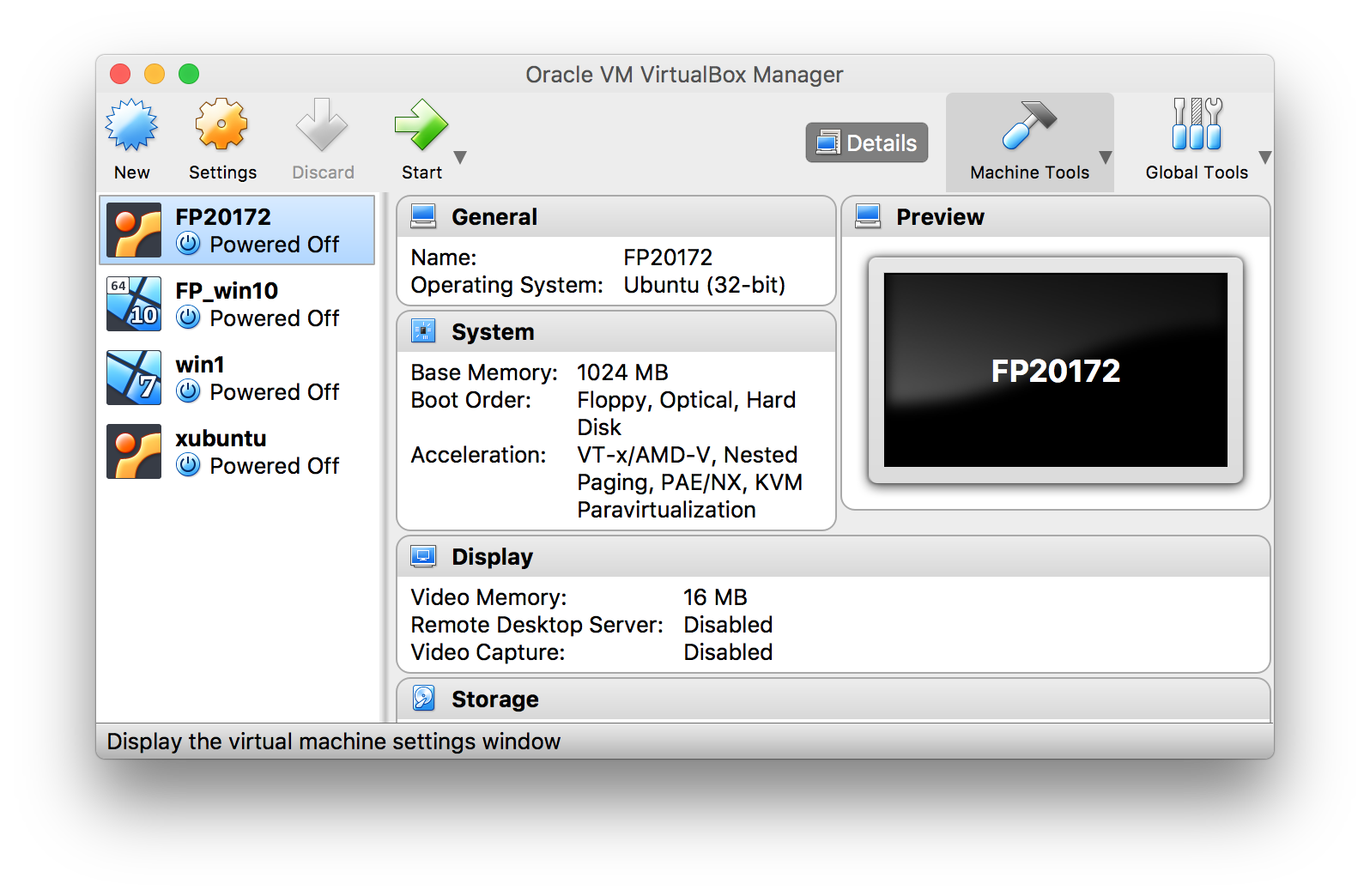Click the Display section screen icon

click(x=423, y=556)
